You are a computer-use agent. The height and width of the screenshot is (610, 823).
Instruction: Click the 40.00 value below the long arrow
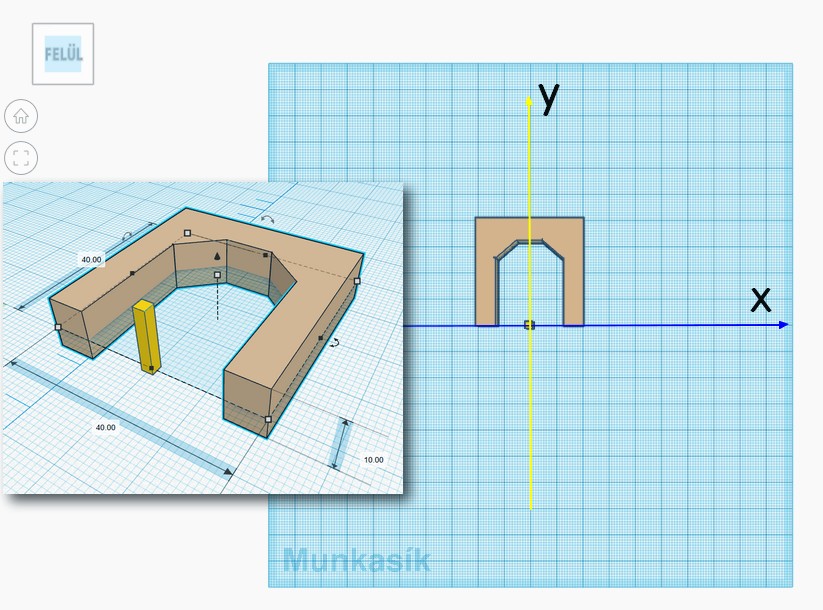point(105,427)
